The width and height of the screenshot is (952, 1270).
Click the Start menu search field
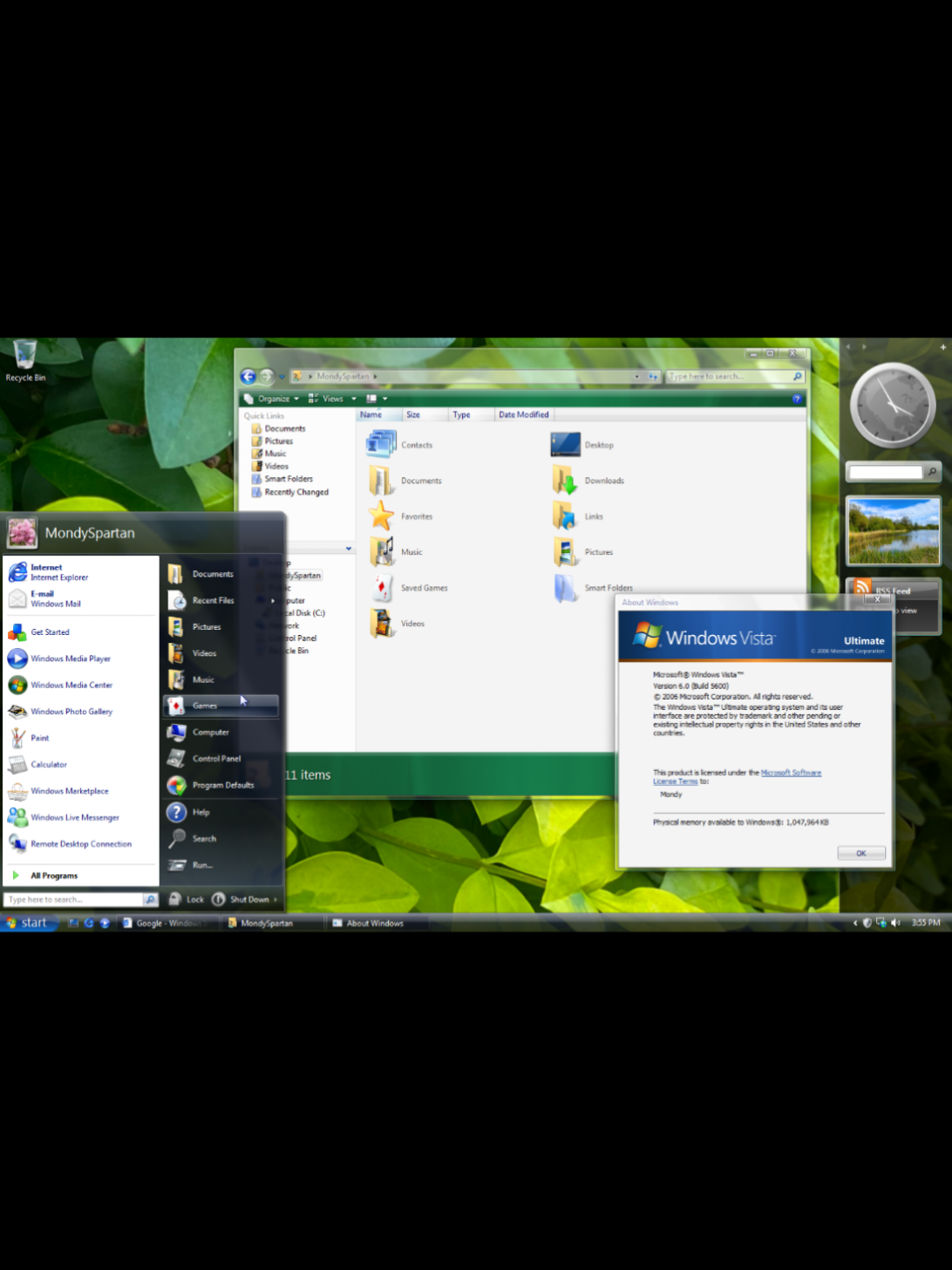(x=75, y=899)
